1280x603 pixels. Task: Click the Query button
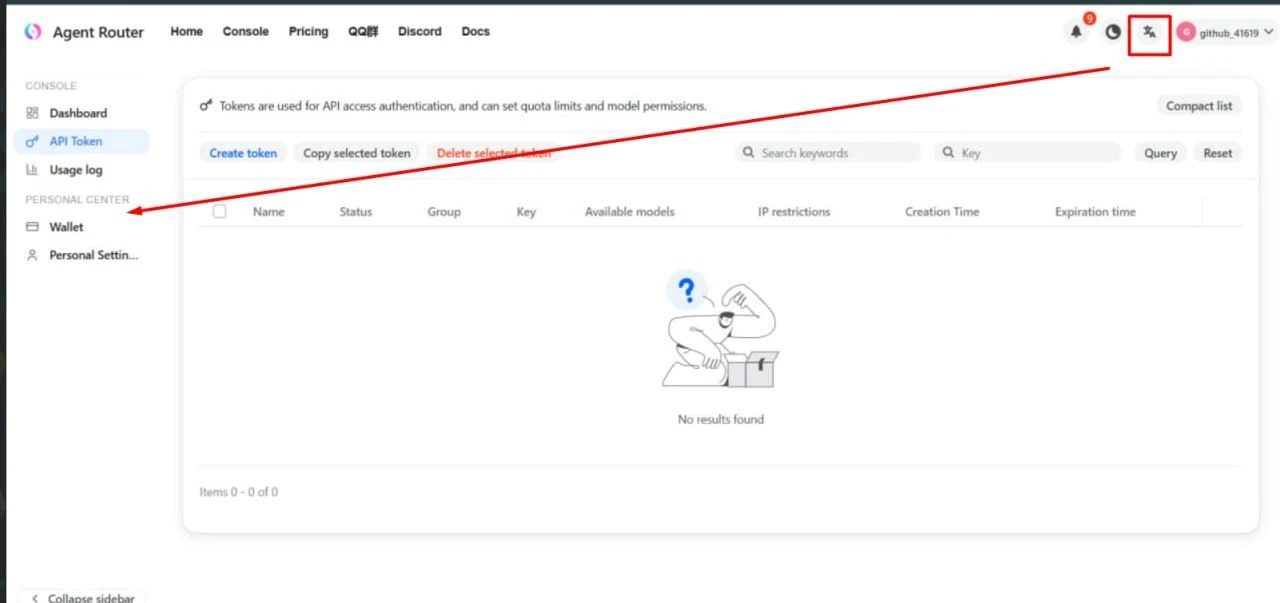[1160, 153]
